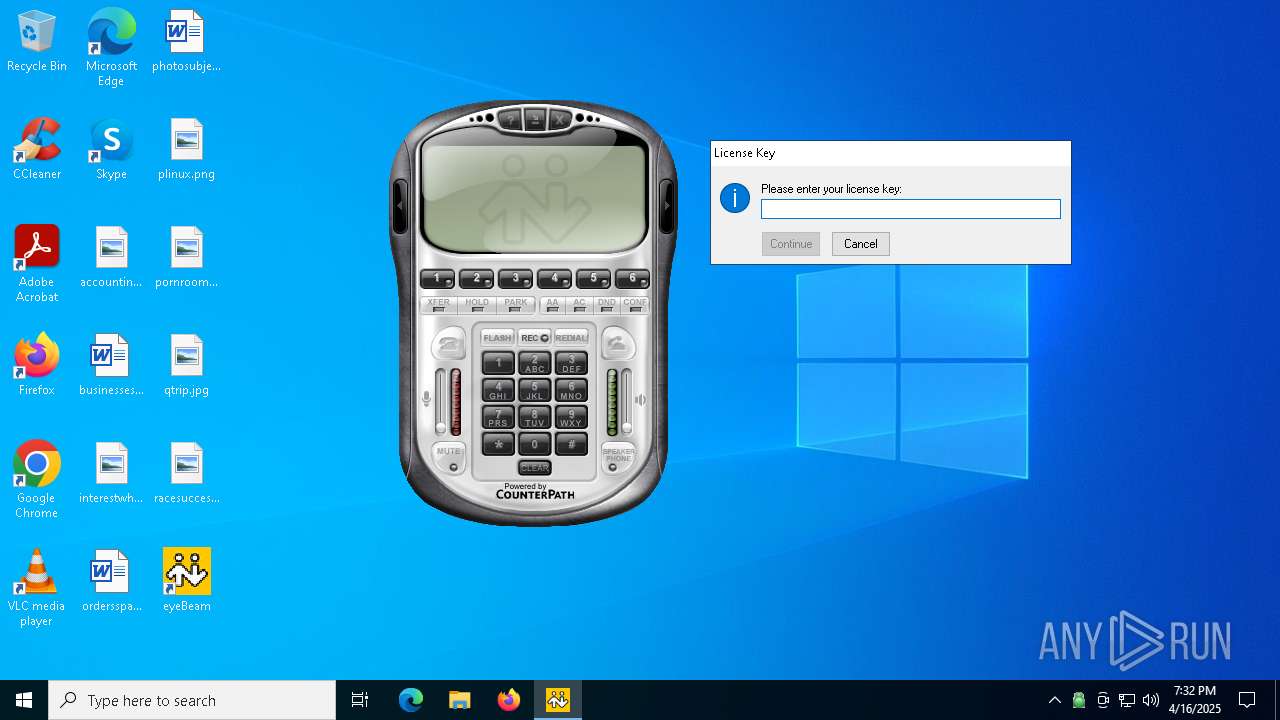
Task: Select the plinux.png file icon
Action: pyautogui.click(x=187, y=149)
